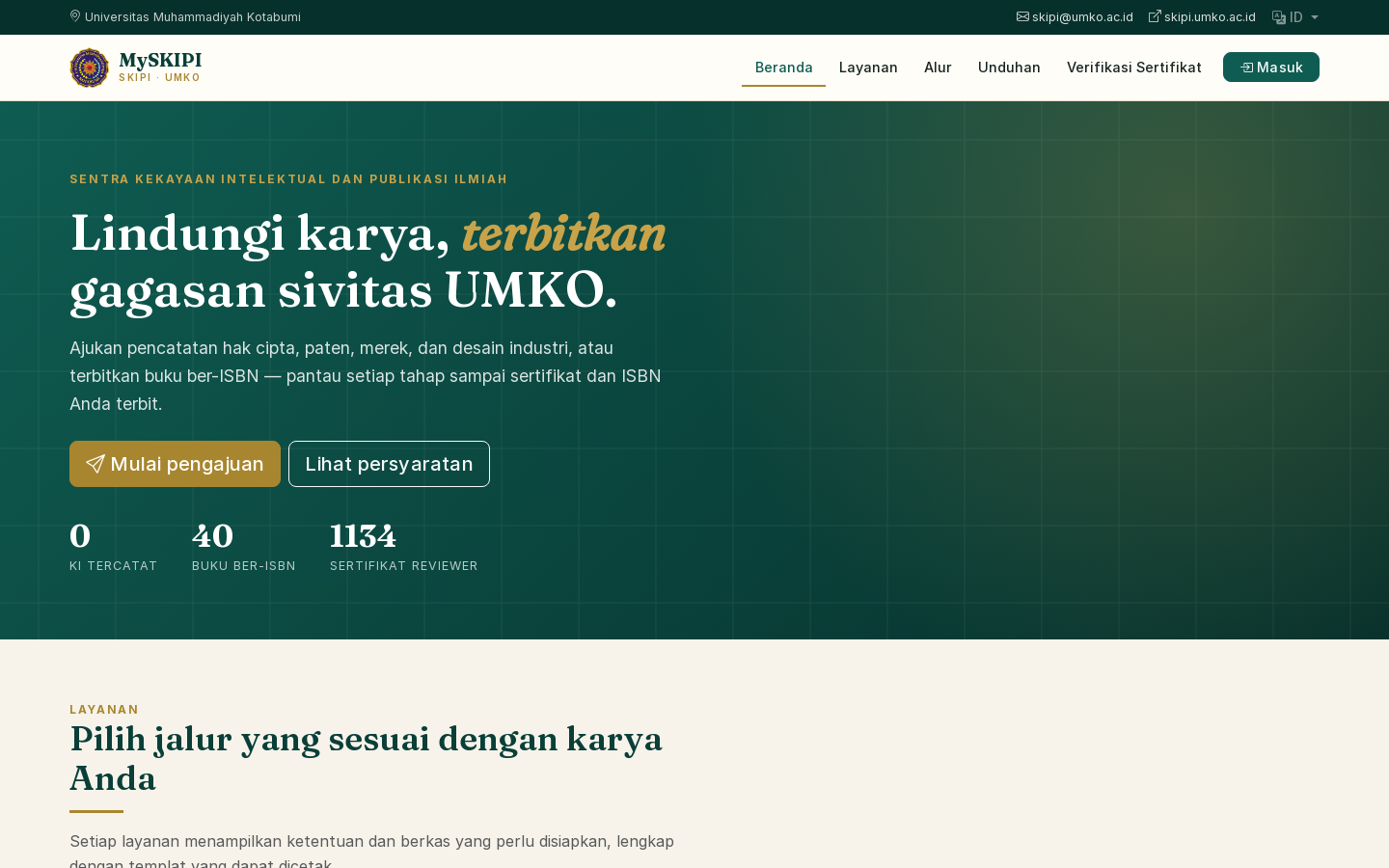Open the Layanan menu item
Screen dimensions: 1389x868
click(x=868, y=68)
